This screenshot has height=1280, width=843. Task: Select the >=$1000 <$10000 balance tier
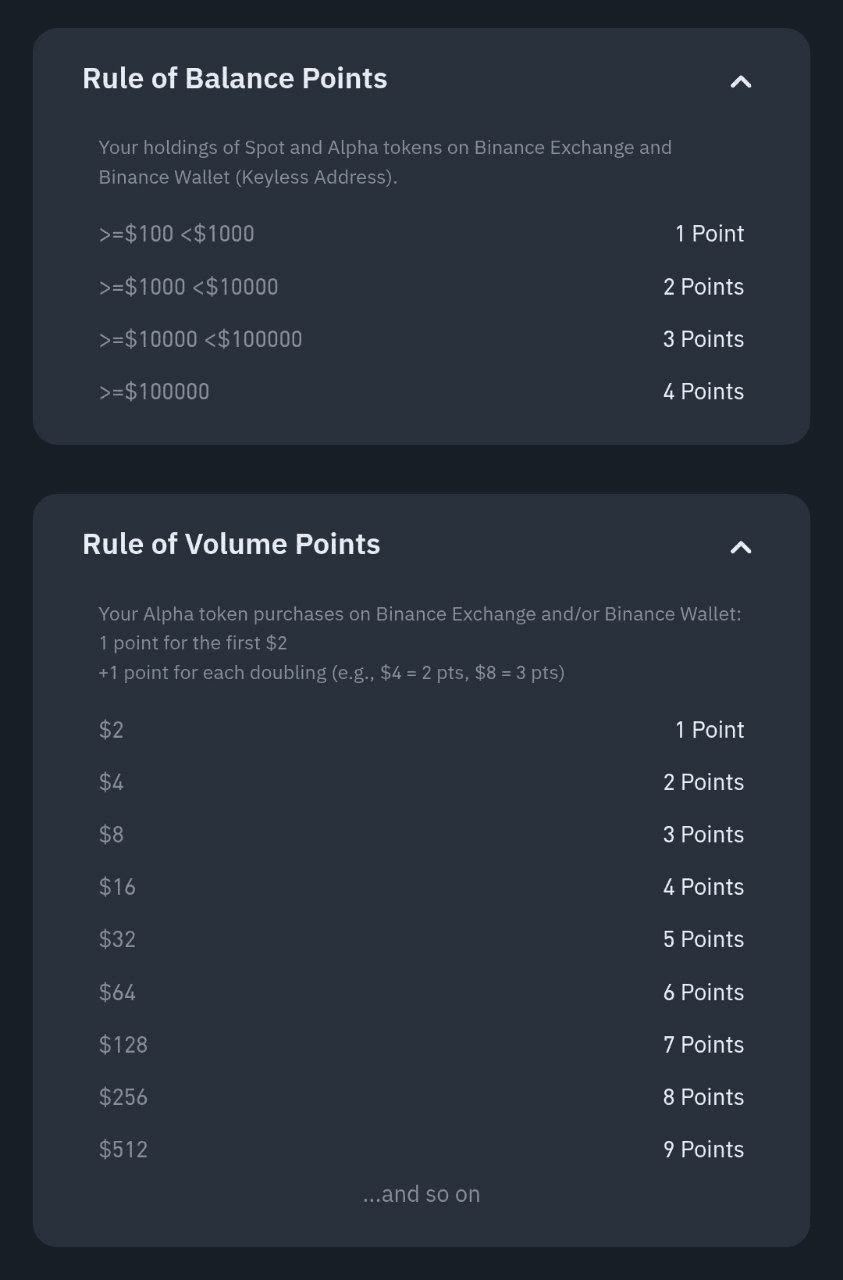tap(189, 287)
